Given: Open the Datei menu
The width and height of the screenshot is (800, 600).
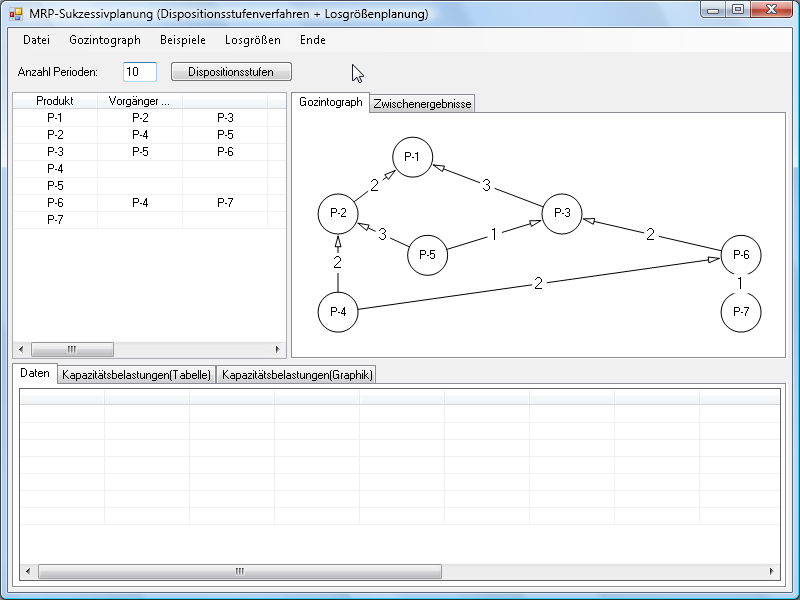Looking at the screenshot, I should (36, 40).
